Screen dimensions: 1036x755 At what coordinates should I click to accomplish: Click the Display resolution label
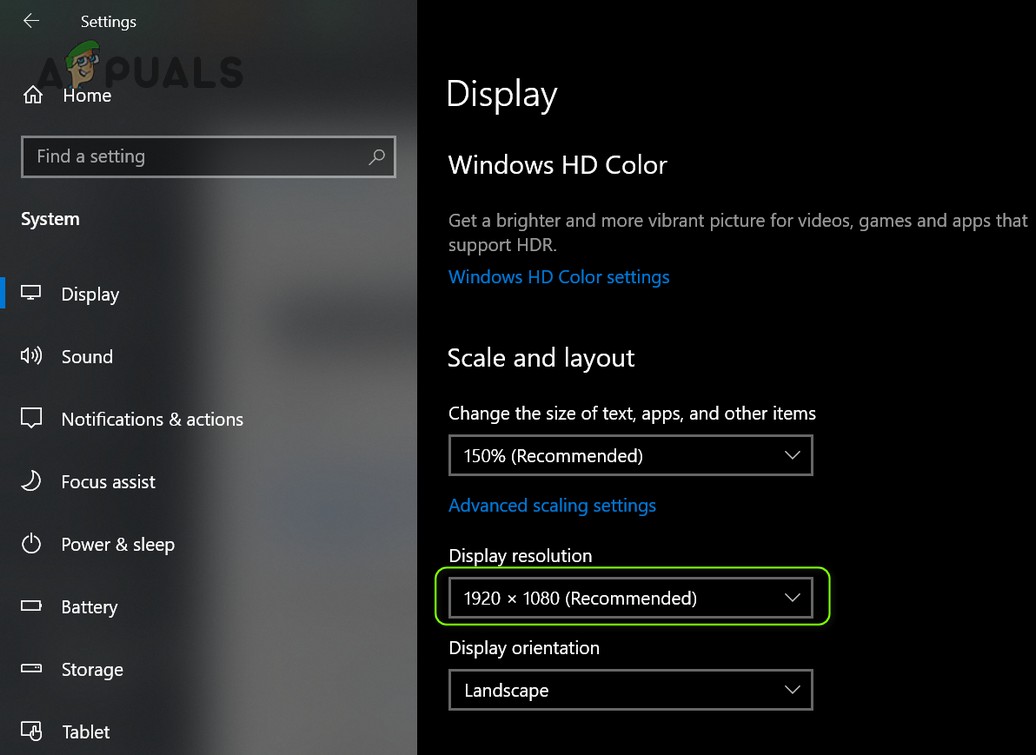click(x=521, y=556)
